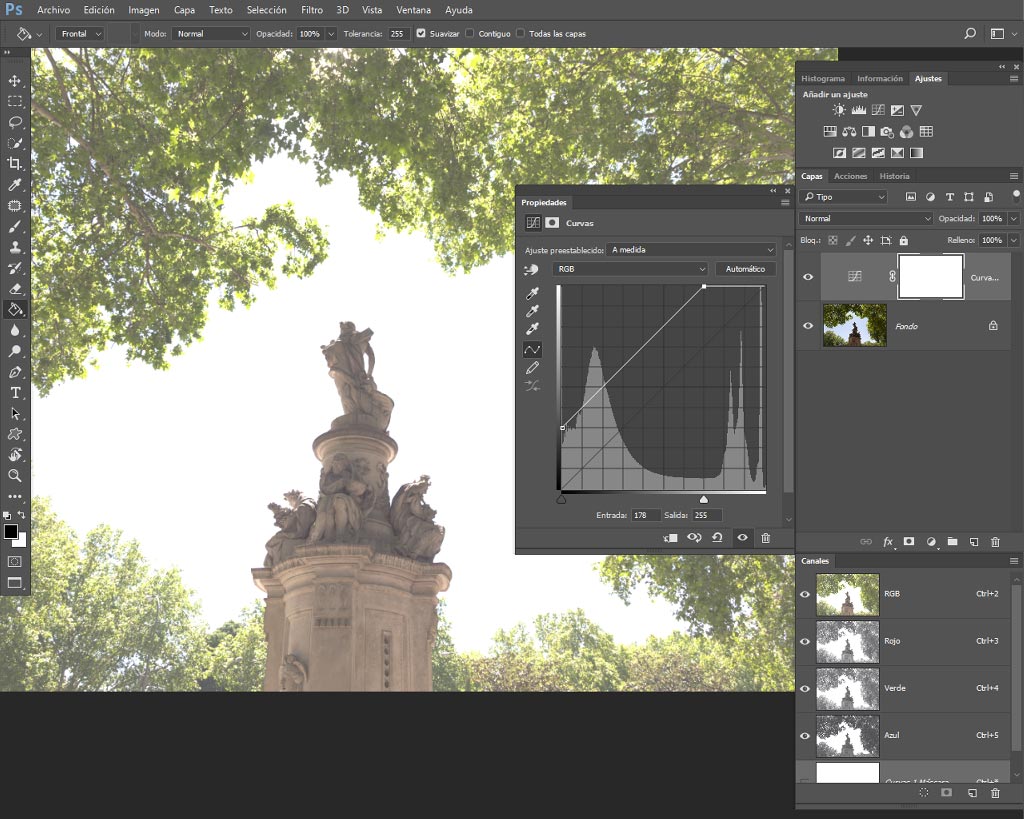
Task: Open the Ventana menu
Action: (x=413, y=10)
